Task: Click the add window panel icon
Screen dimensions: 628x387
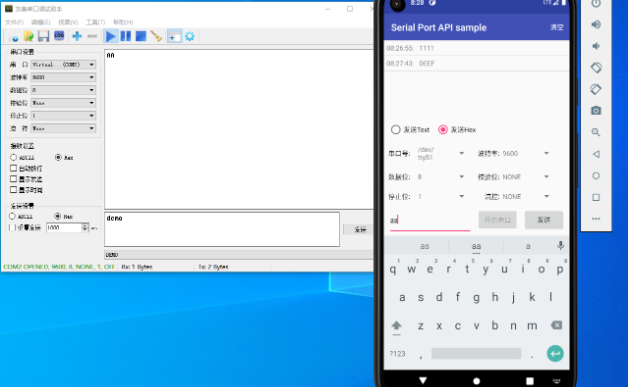Action: [174, 36]
